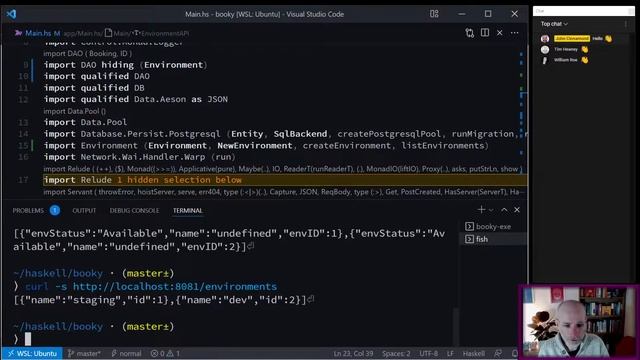Viewport: 640px width, 360px height.
Task: Click the EnvironmentAPI breadcrumb item
Action: 165,33
